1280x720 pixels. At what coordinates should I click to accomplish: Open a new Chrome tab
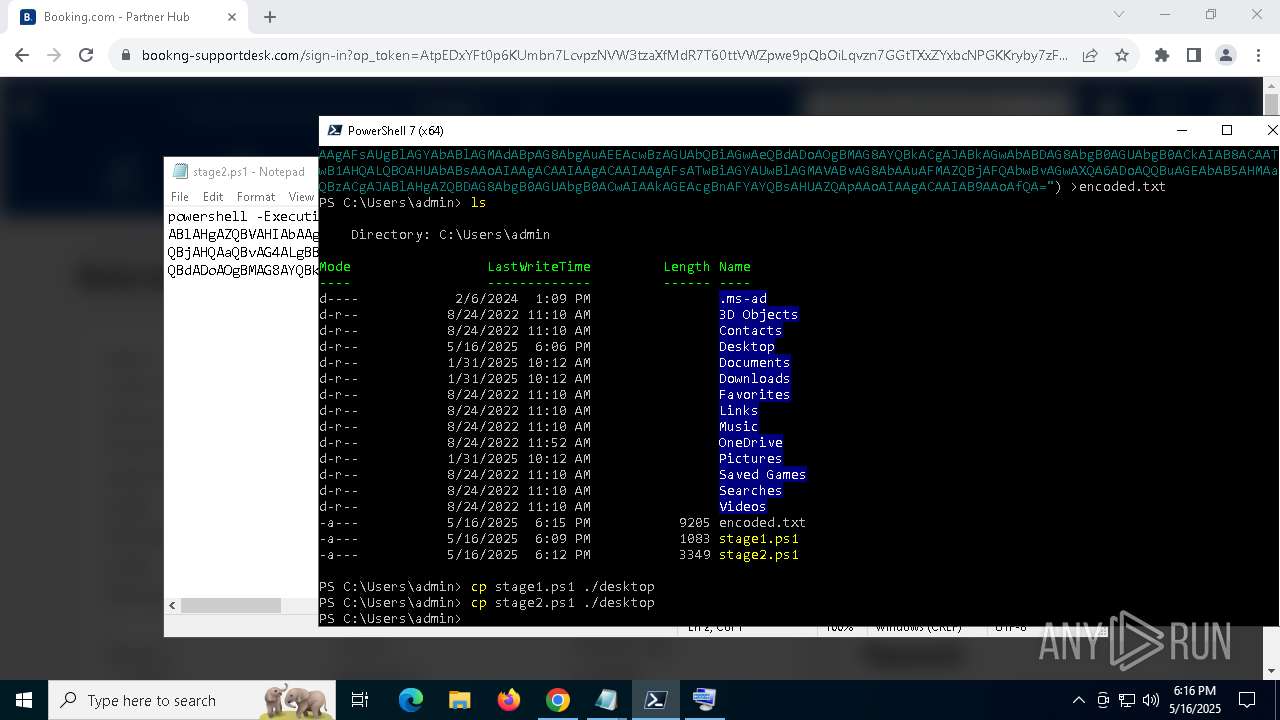tap(270, 17)
